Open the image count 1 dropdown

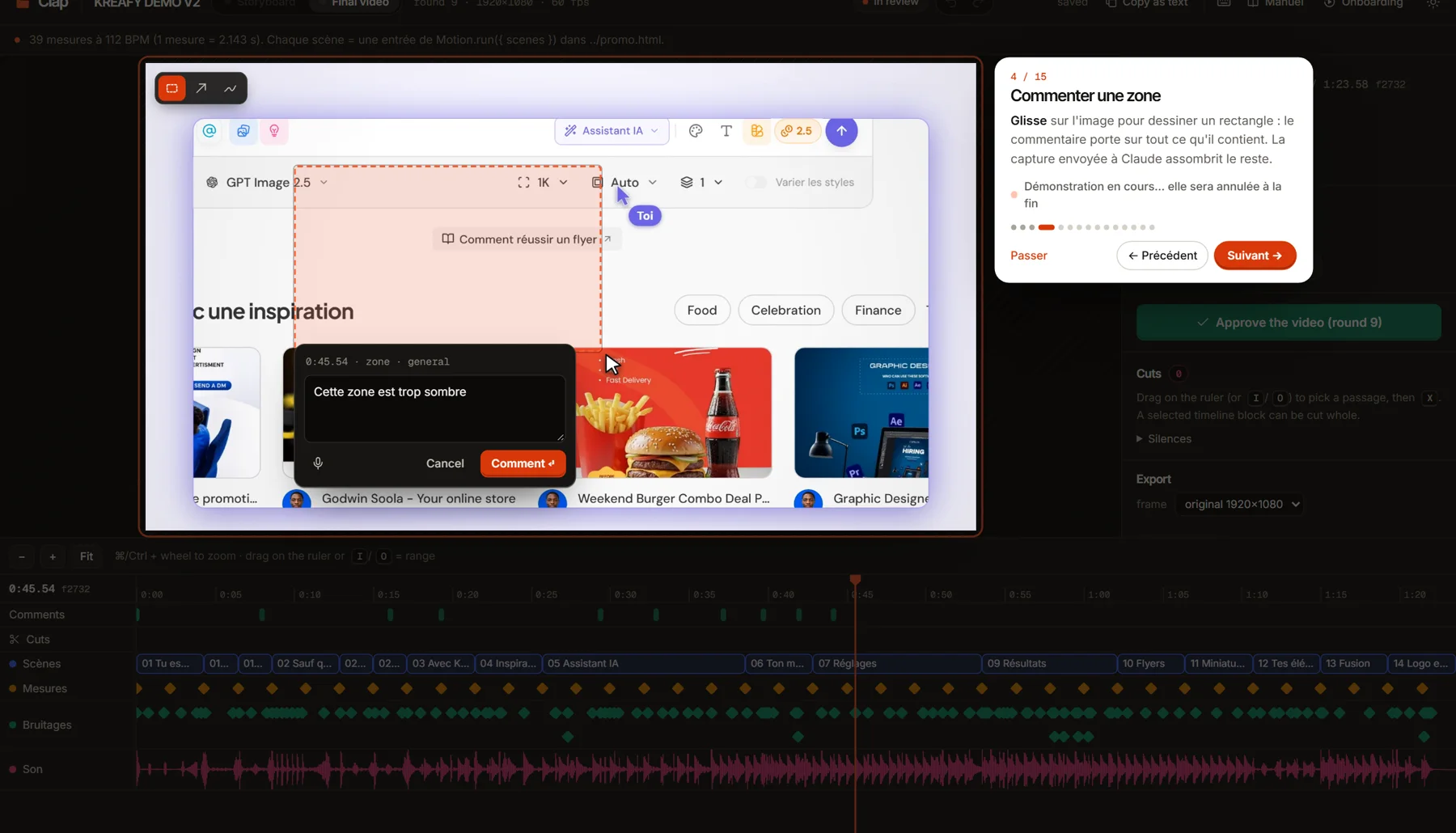click(x=701, y=182)
